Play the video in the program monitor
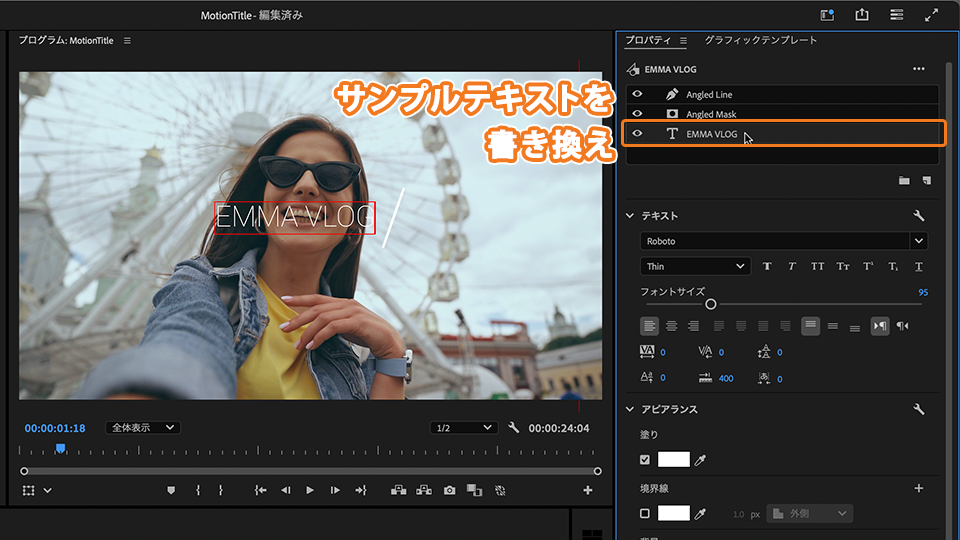The image size is (960, 540). coord(310,490)
